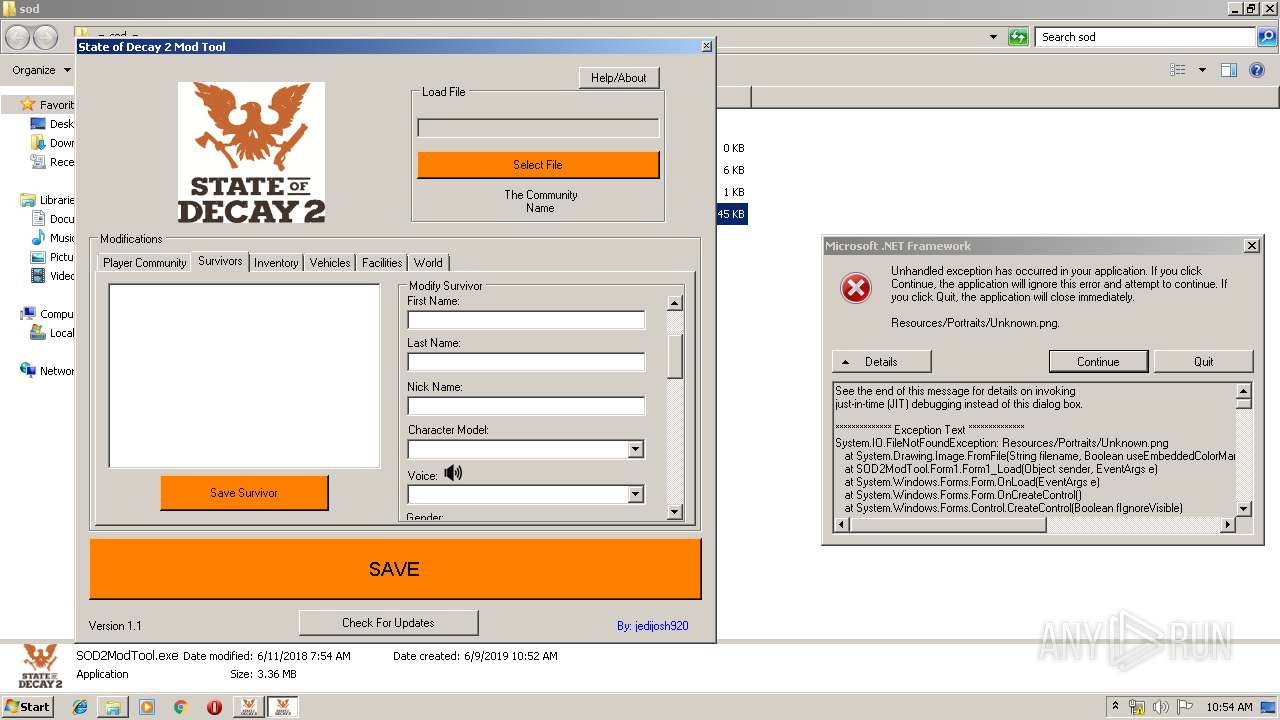Click the Load File path field
Screen dimensions: 1280x720
538,128
